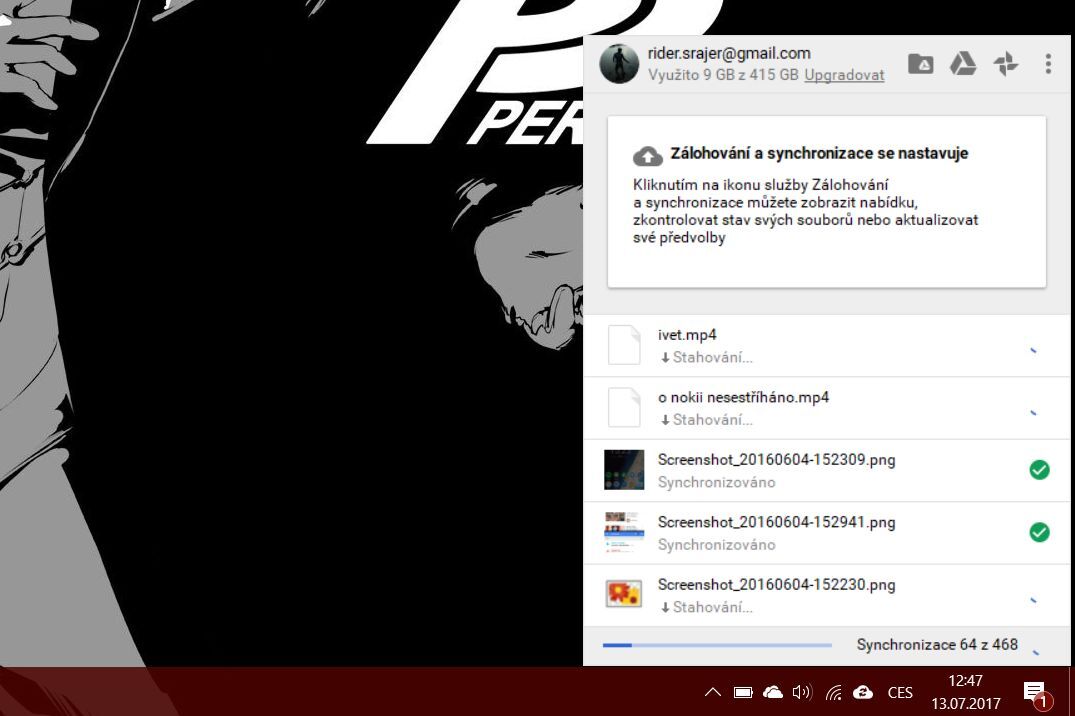Click the synchronization progress bar
The image size is (1075, 716).
(x=717, y=645)
